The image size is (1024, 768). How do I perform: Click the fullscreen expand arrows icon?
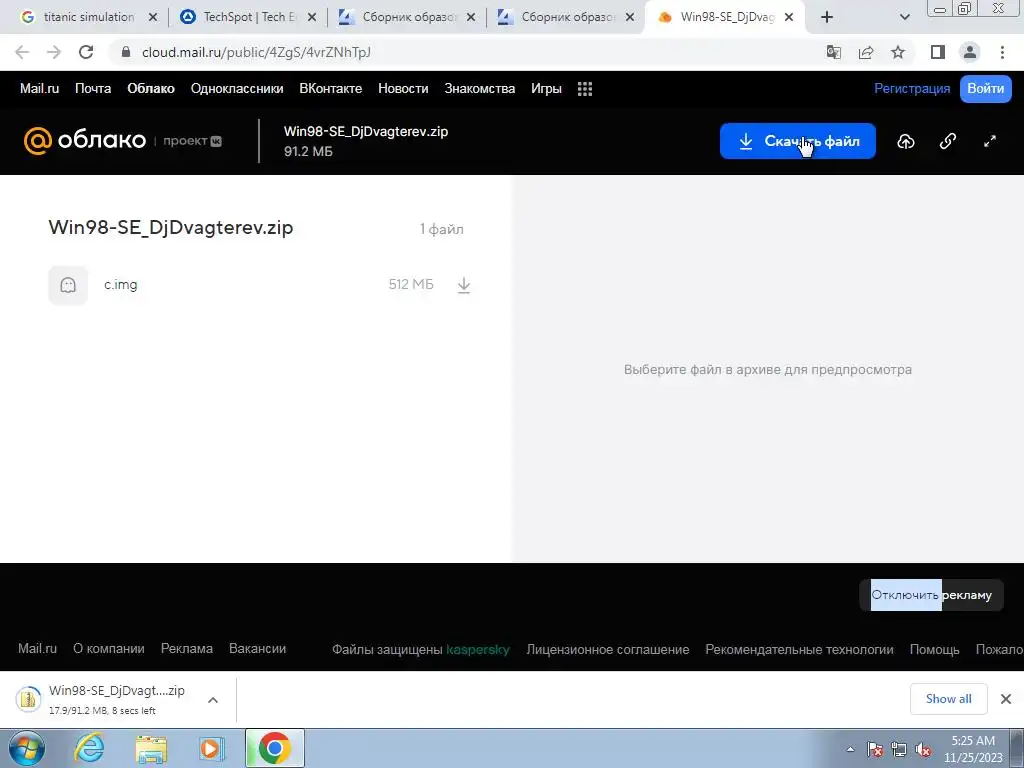(990, 141)
